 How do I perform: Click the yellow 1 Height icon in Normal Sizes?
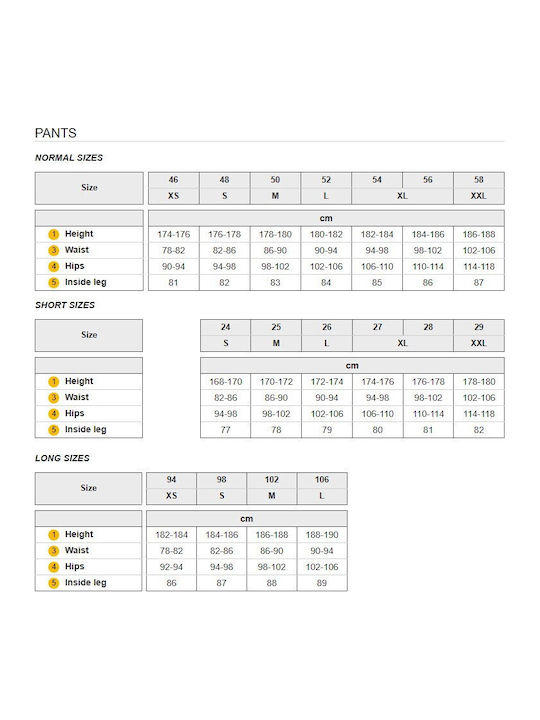[x=54, y=234]
